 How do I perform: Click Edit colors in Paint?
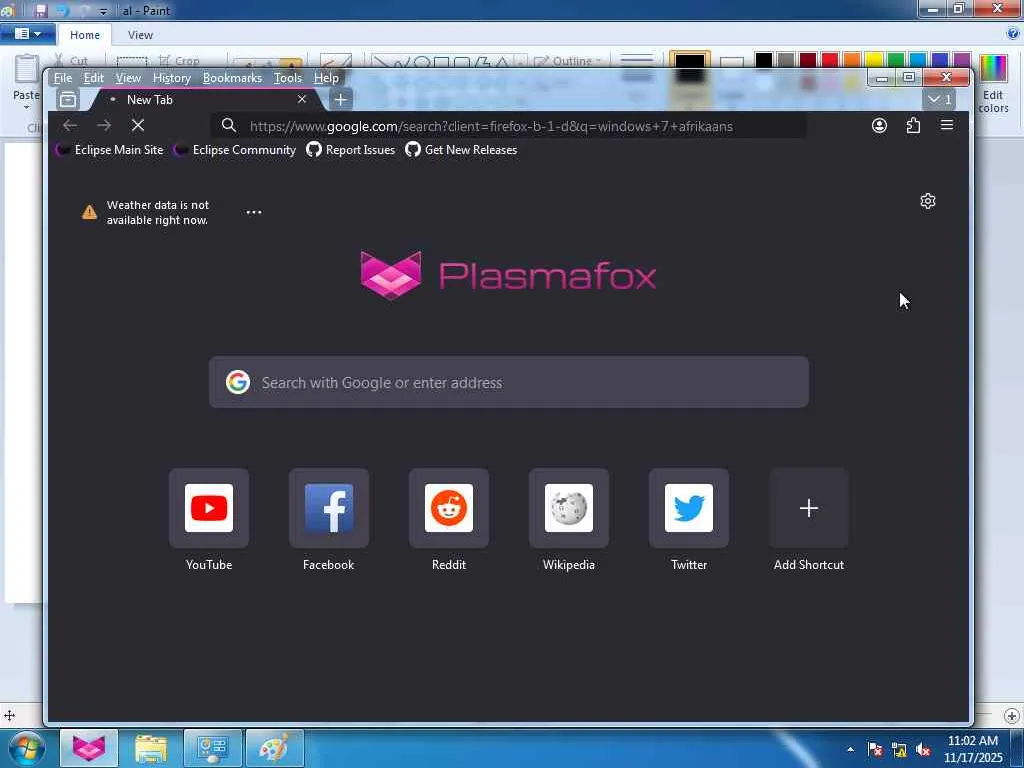tap(993, 84)
